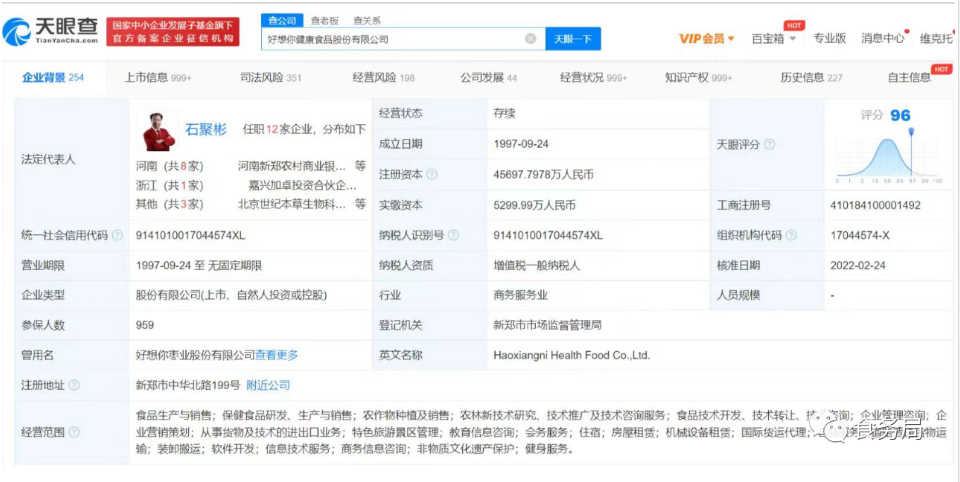This screenshot has width=960, height=482.
Task: Switch to the 查老板 search tab
Action: [323, 20]
